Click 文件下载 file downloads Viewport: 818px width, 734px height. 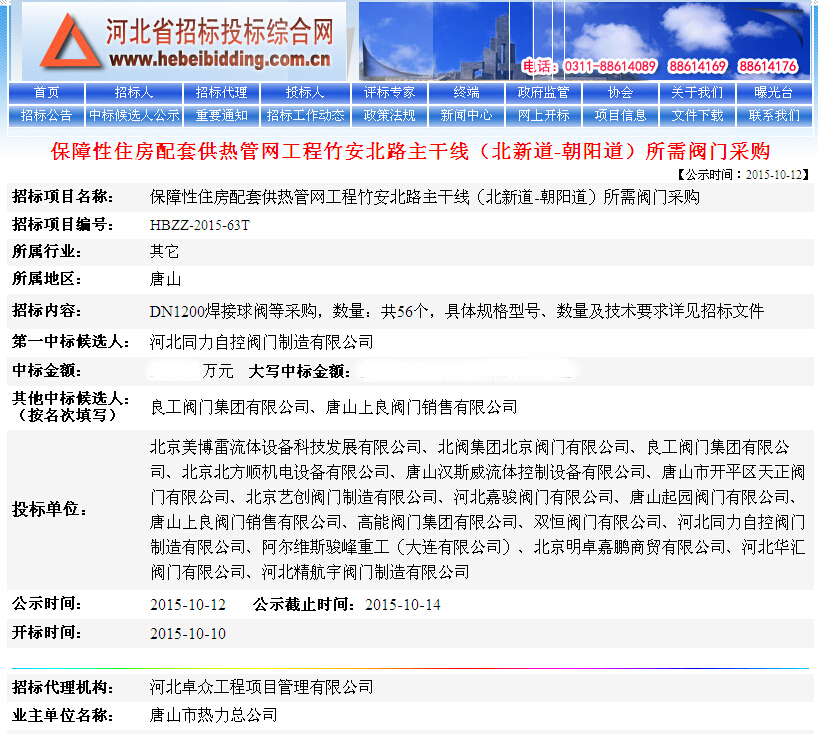pyautogui.click(x=697, y=115)
